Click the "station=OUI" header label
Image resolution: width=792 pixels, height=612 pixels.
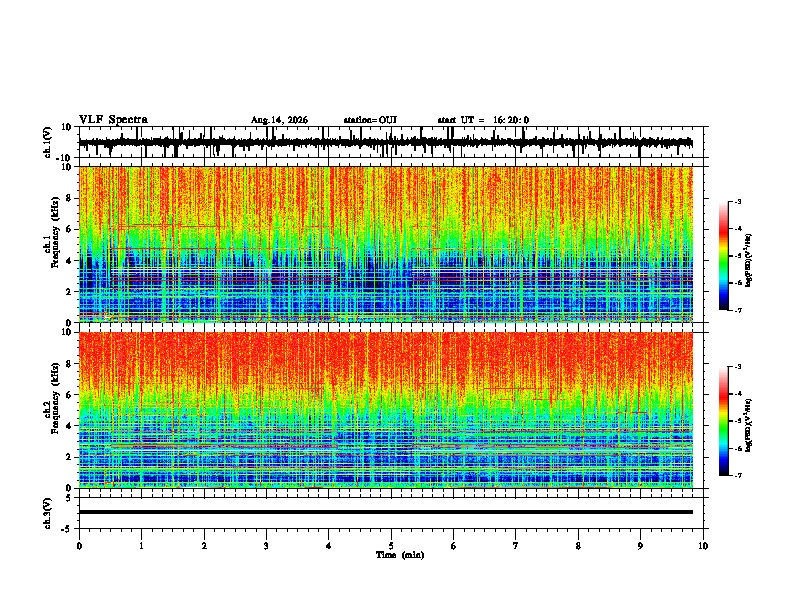pos(370,120)
